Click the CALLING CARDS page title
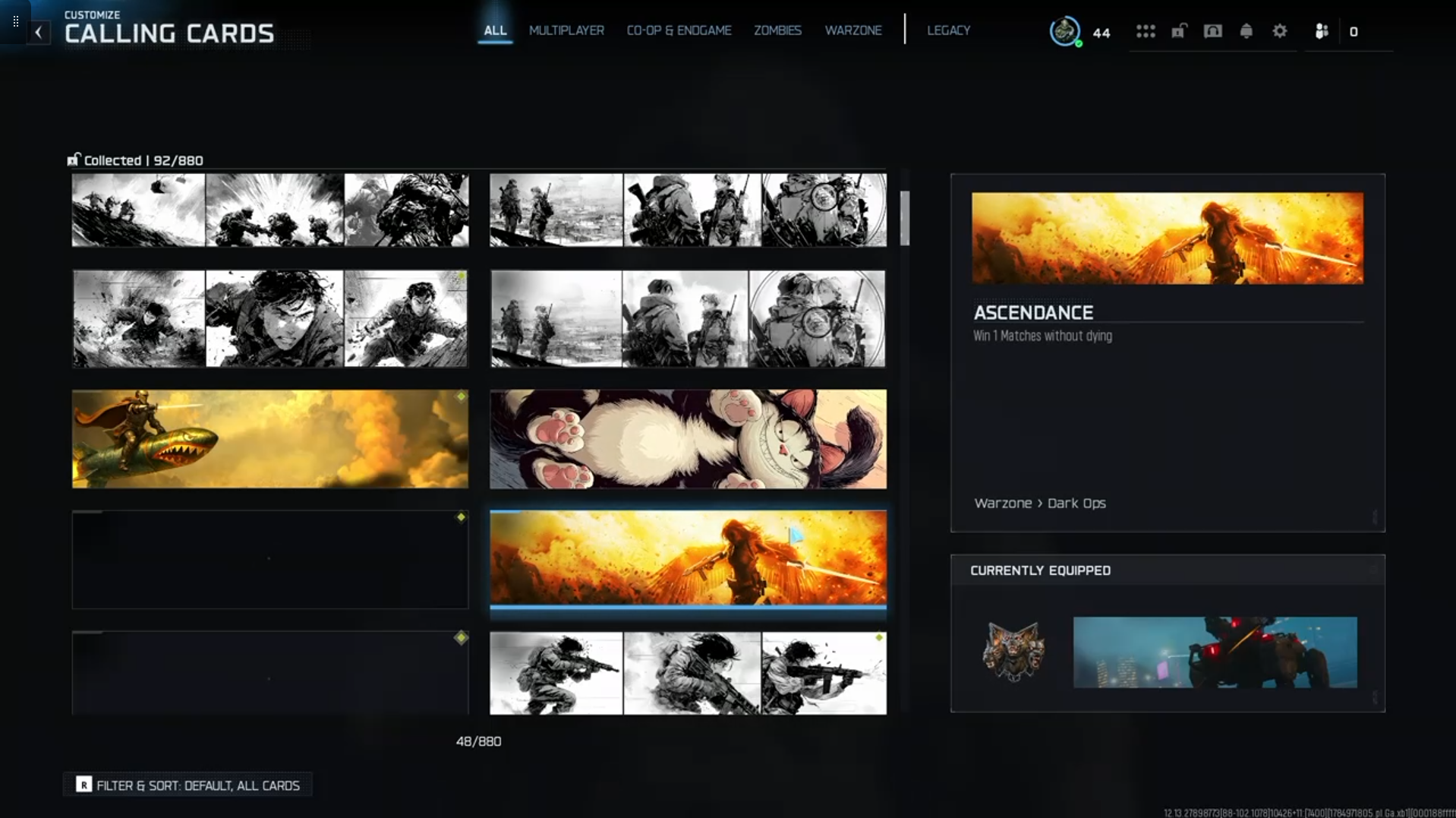This screenshot has height=818, width=1456. (169, 33)
